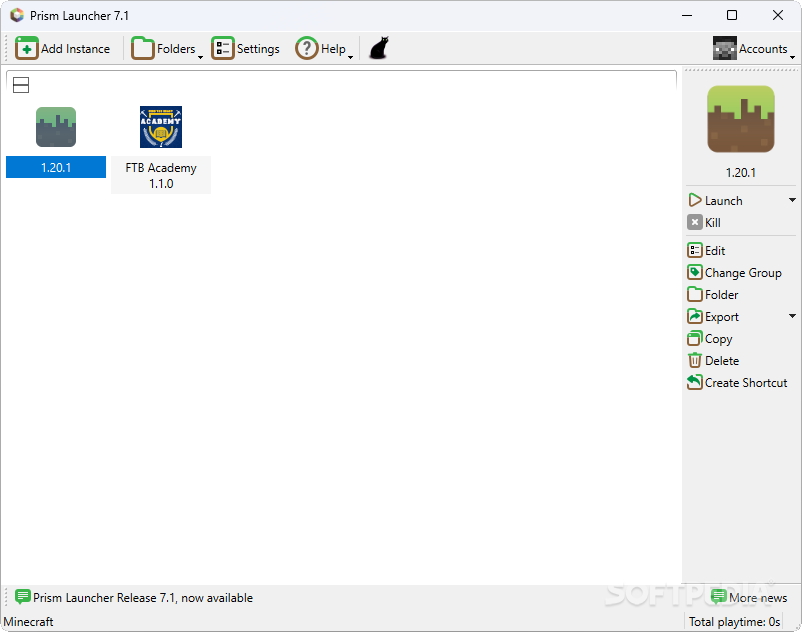Click the 1.20.1 instance name in sidebar
802x632 pixels.
click(741, 173)
